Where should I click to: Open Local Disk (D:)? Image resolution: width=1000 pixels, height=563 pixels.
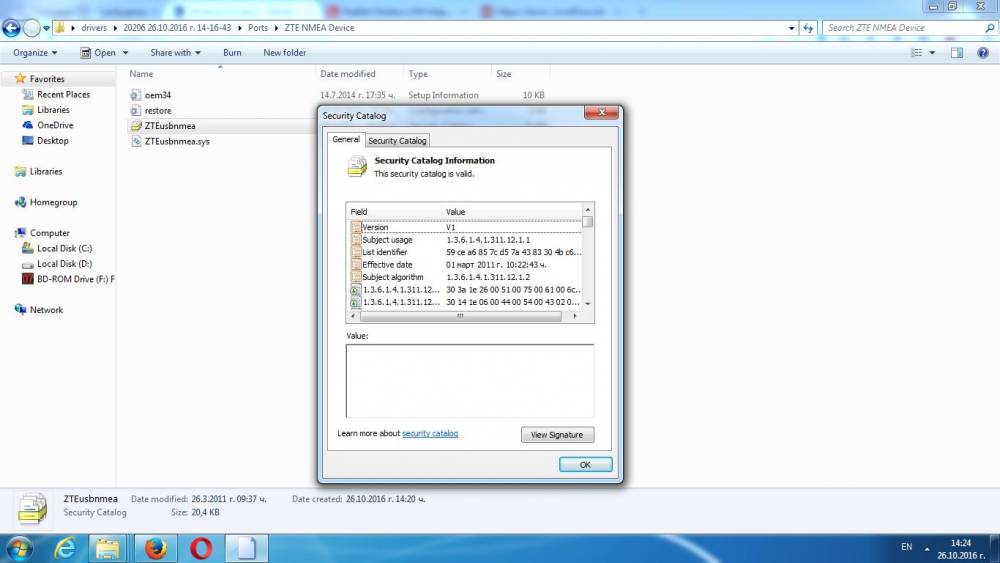click(x=64, y=263)
